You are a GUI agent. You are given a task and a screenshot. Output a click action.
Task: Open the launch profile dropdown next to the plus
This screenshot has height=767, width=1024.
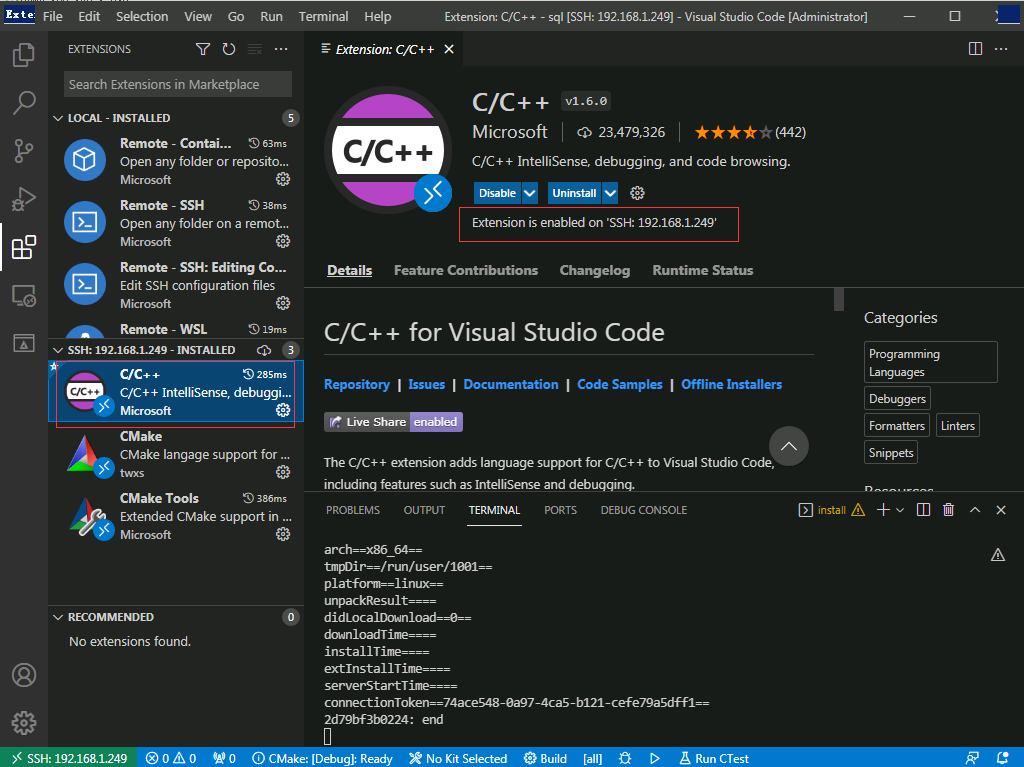[x=900, y=510]
